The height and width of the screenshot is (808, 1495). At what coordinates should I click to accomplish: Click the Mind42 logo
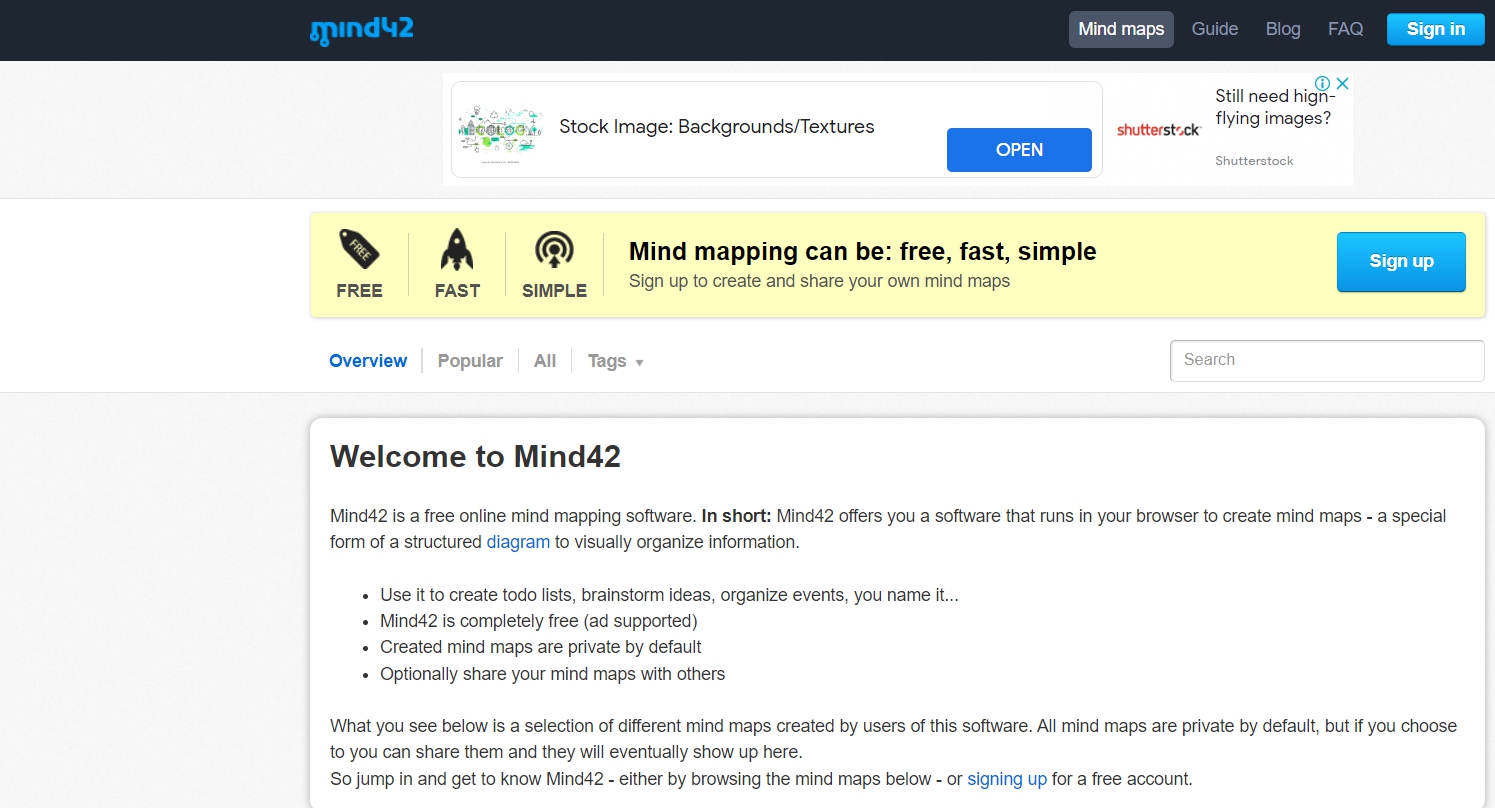(x=361, y=30)
